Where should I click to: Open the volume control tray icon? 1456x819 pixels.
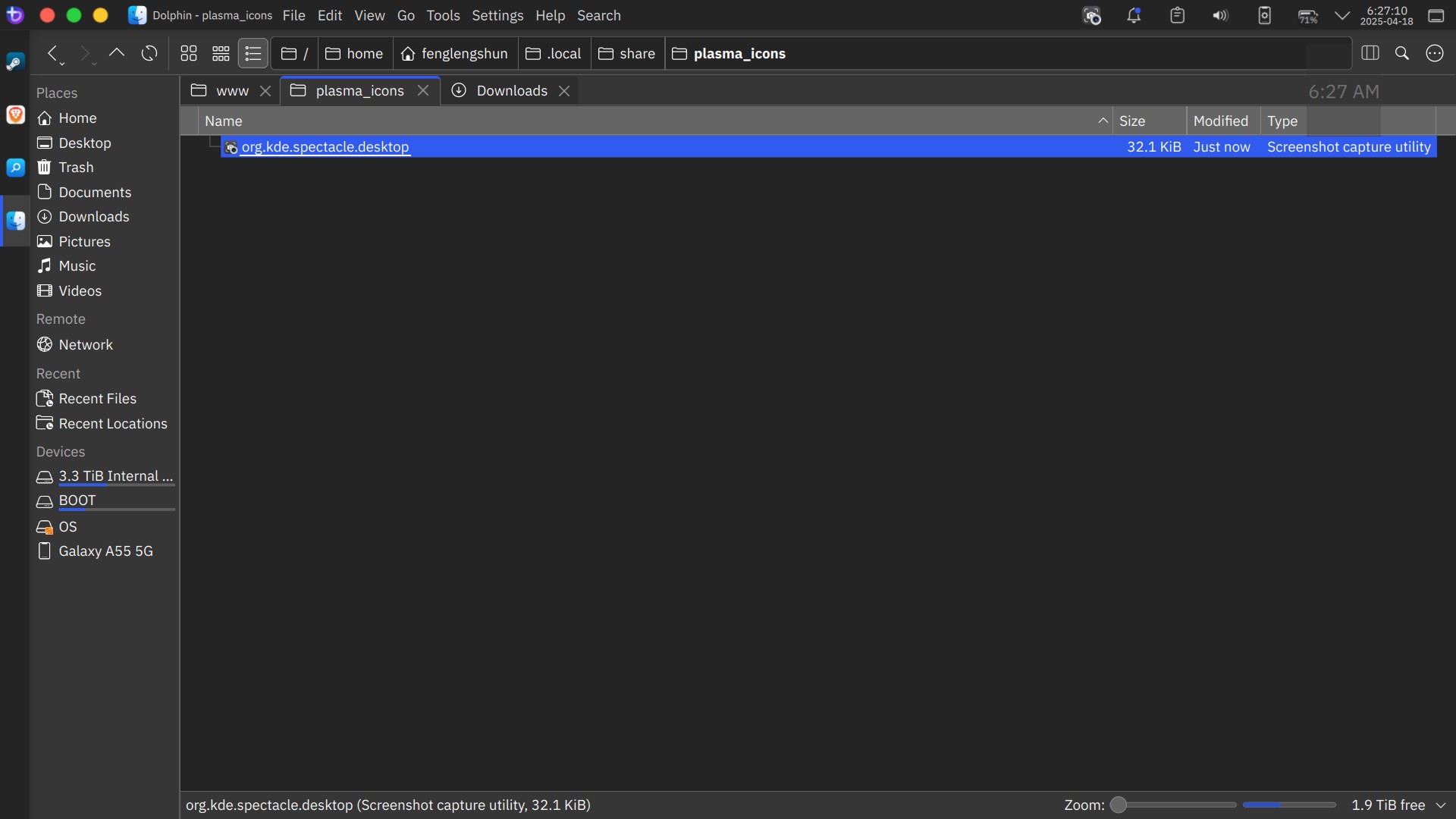click(1220, 16)
